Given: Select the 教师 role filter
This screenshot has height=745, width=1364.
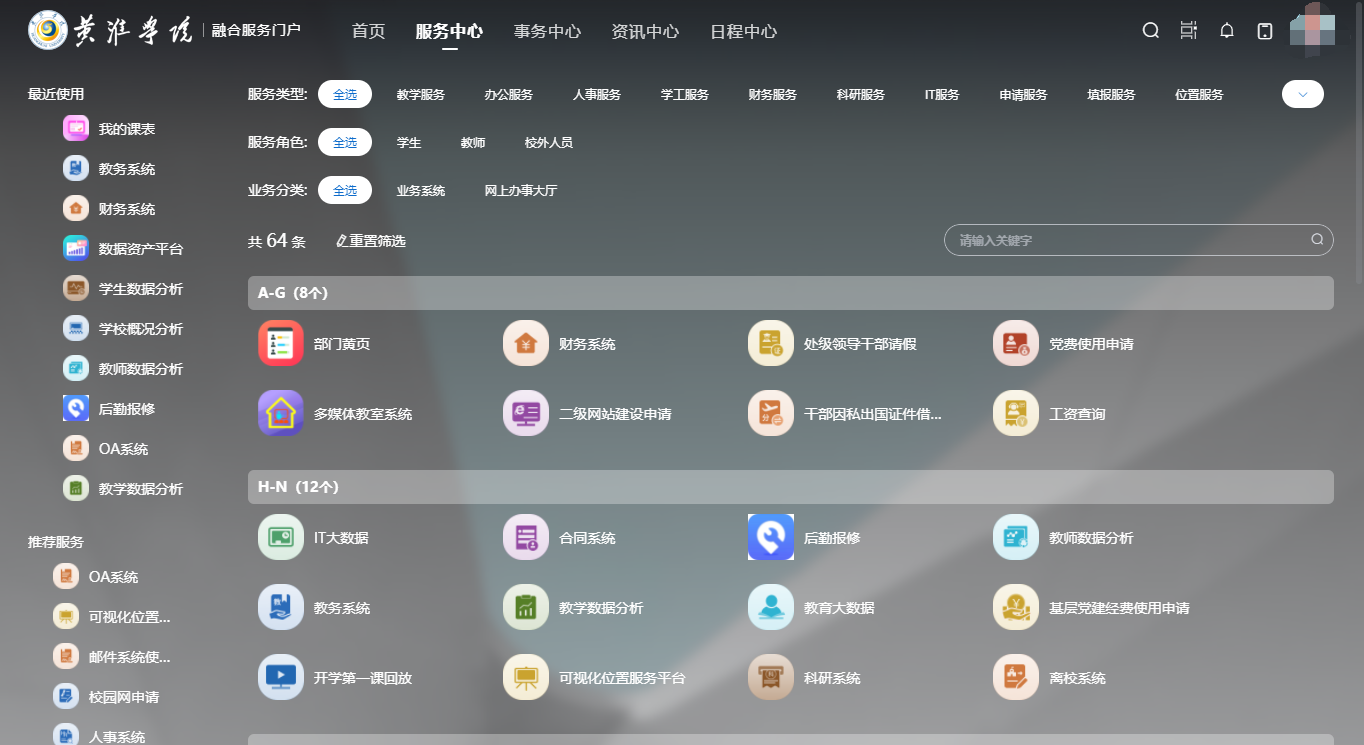Looking at the screenshot, I should point(473,142).
